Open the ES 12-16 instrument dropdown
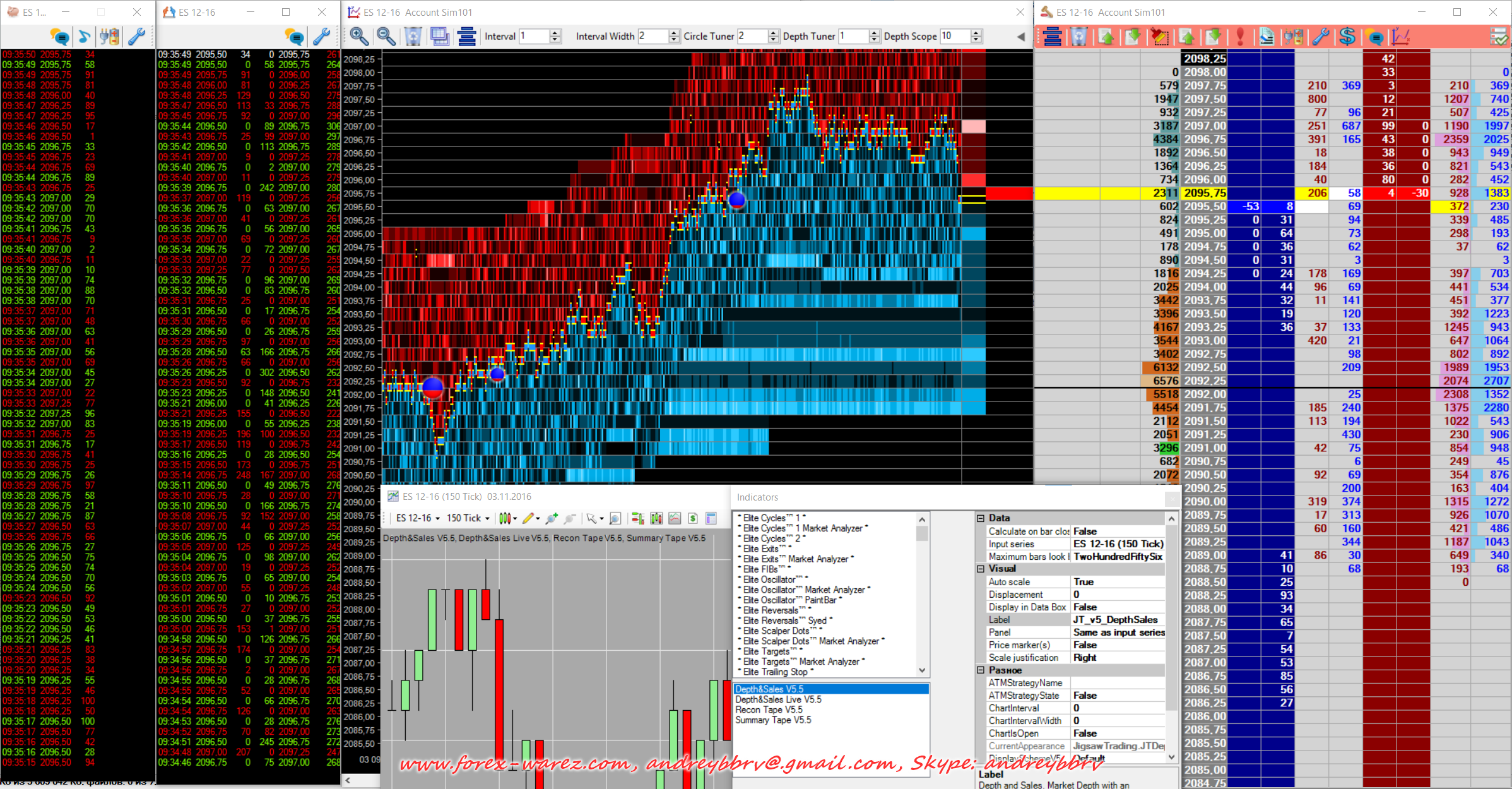 [418, 518]
